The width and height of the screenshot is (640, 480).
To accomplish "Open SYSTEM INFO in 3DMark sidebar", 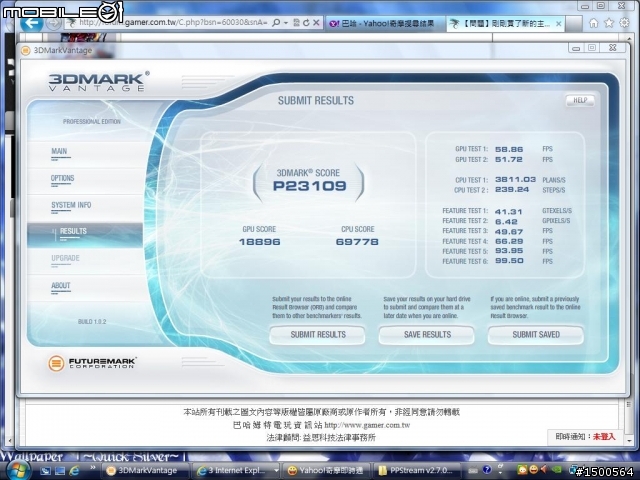I will [x=71, y=205].
